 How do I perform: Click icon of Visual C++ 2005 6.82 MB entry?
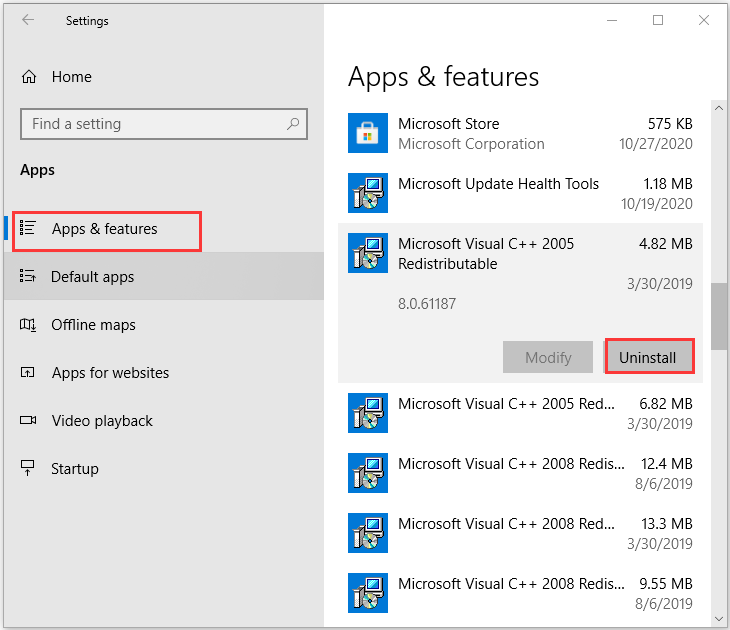click(x=368, y=413)
